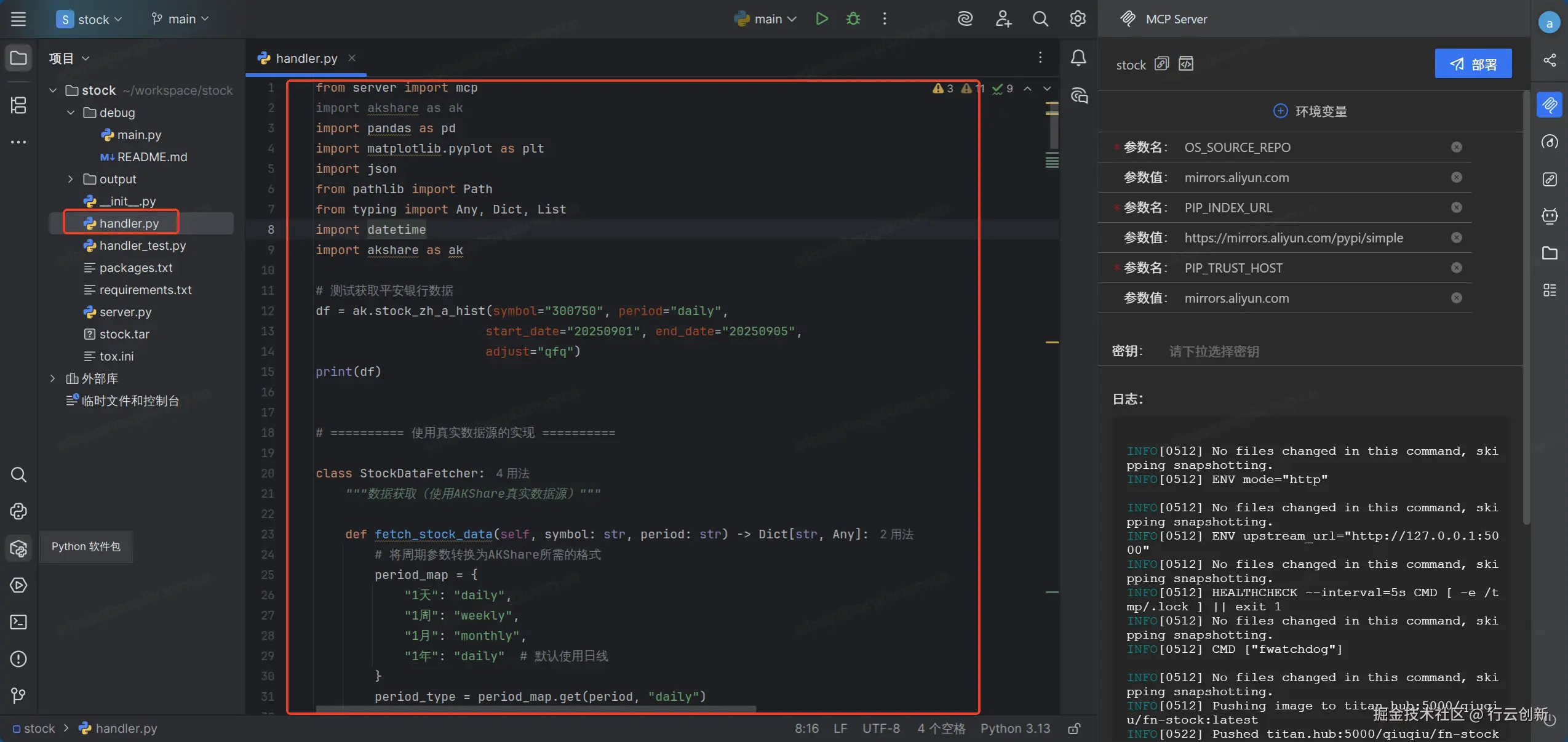This screenshot has height=742, width=1568.
Task: Click the 部署 deploy button
Action: coord(1473,64)
